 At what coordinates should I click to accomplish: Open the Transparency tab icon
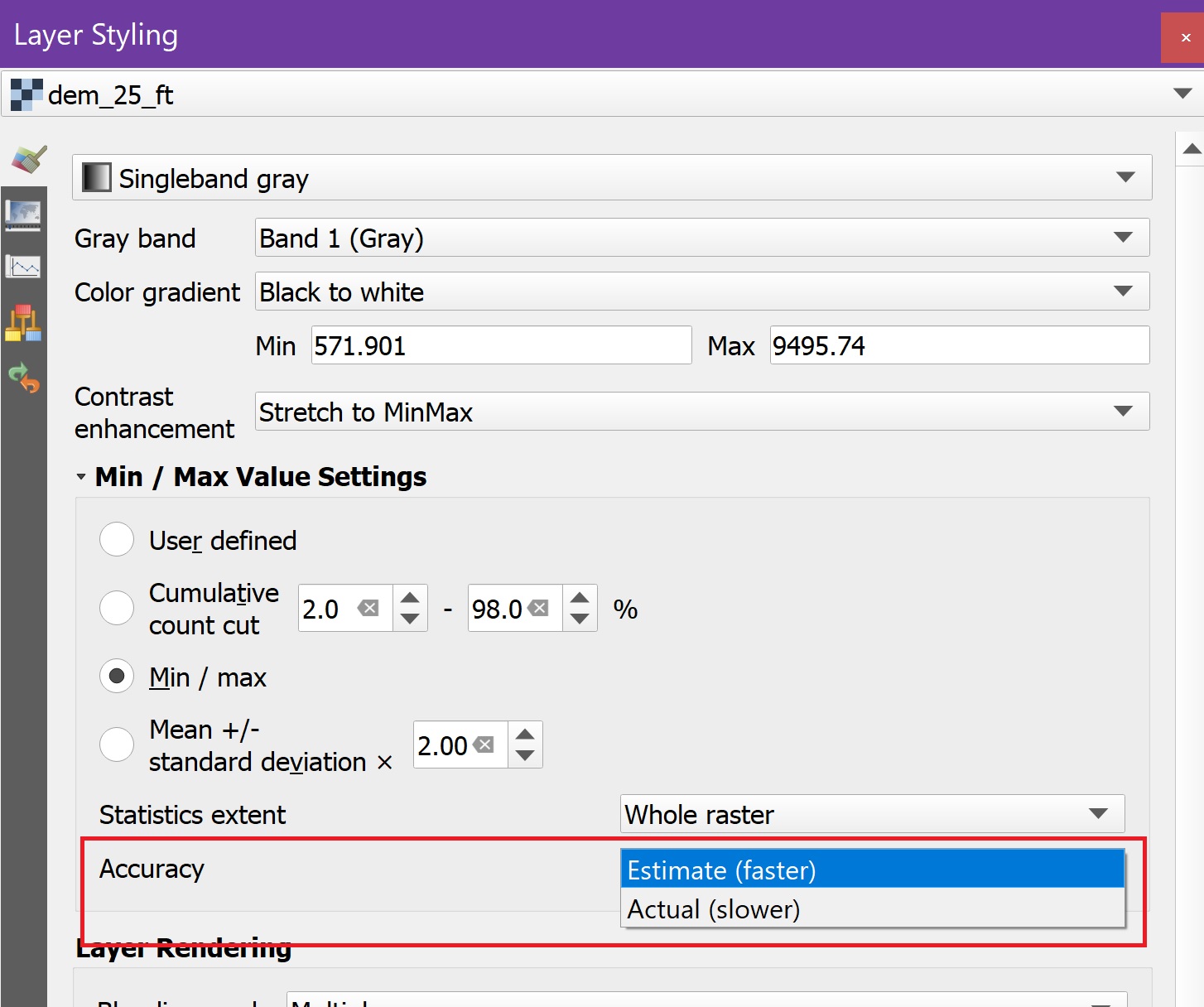23,214
